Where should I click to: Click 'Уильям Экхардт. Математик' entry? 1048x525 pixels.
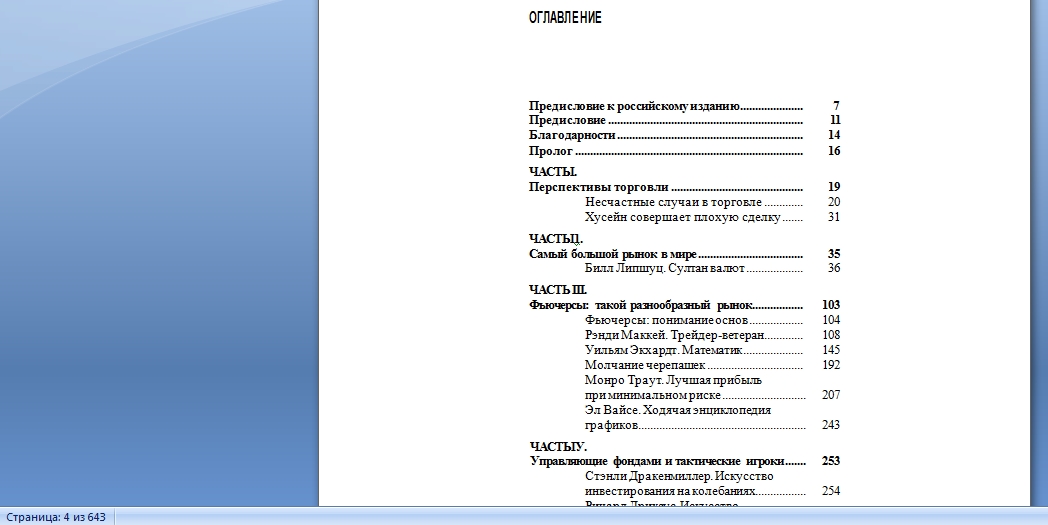(663, 350)
